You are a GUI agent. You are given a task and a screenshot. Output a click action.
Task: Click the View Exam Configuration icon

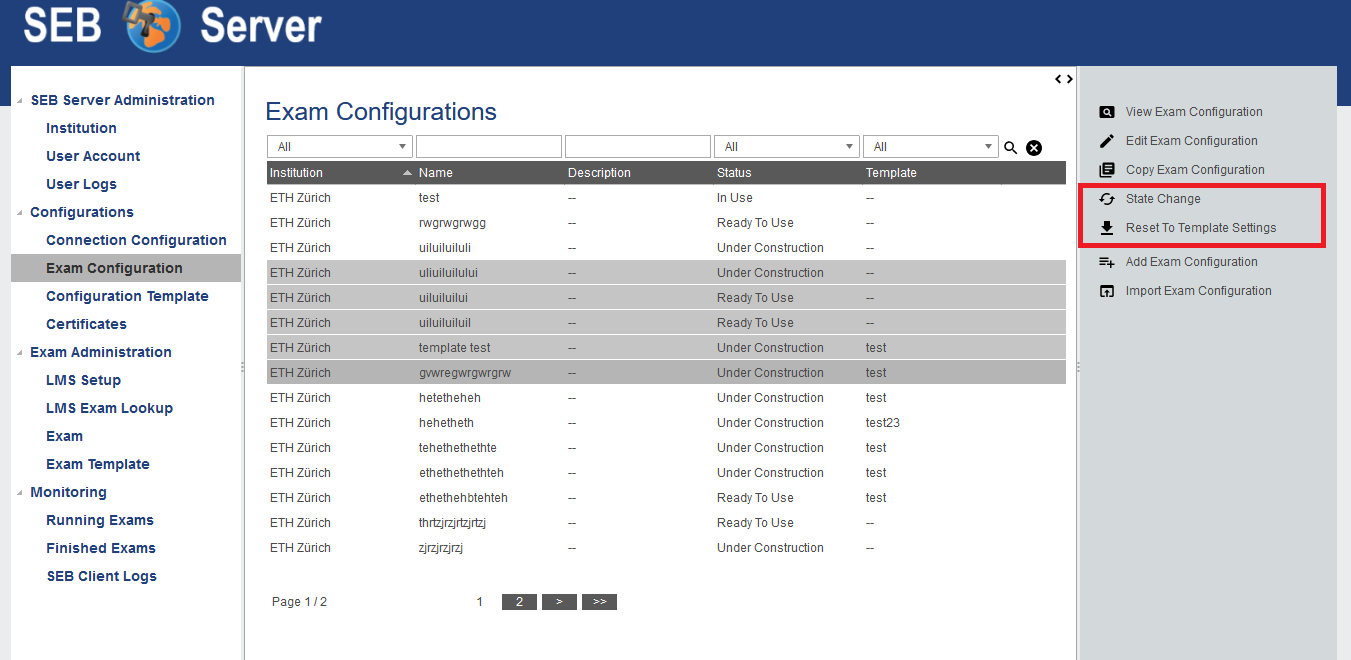pyautogui.click(x=1107, y=112)
